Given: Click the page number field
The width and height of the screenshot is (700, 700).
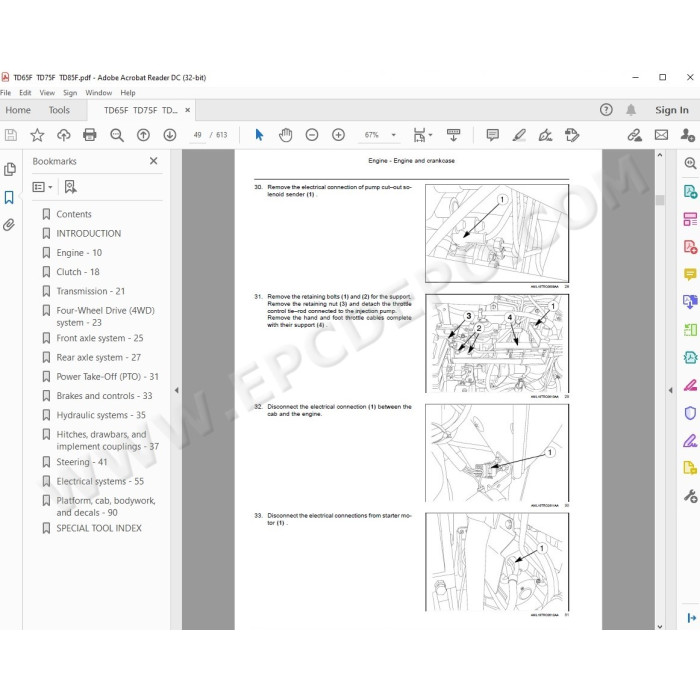Looking at the screenshot, I should pos(197,135).
